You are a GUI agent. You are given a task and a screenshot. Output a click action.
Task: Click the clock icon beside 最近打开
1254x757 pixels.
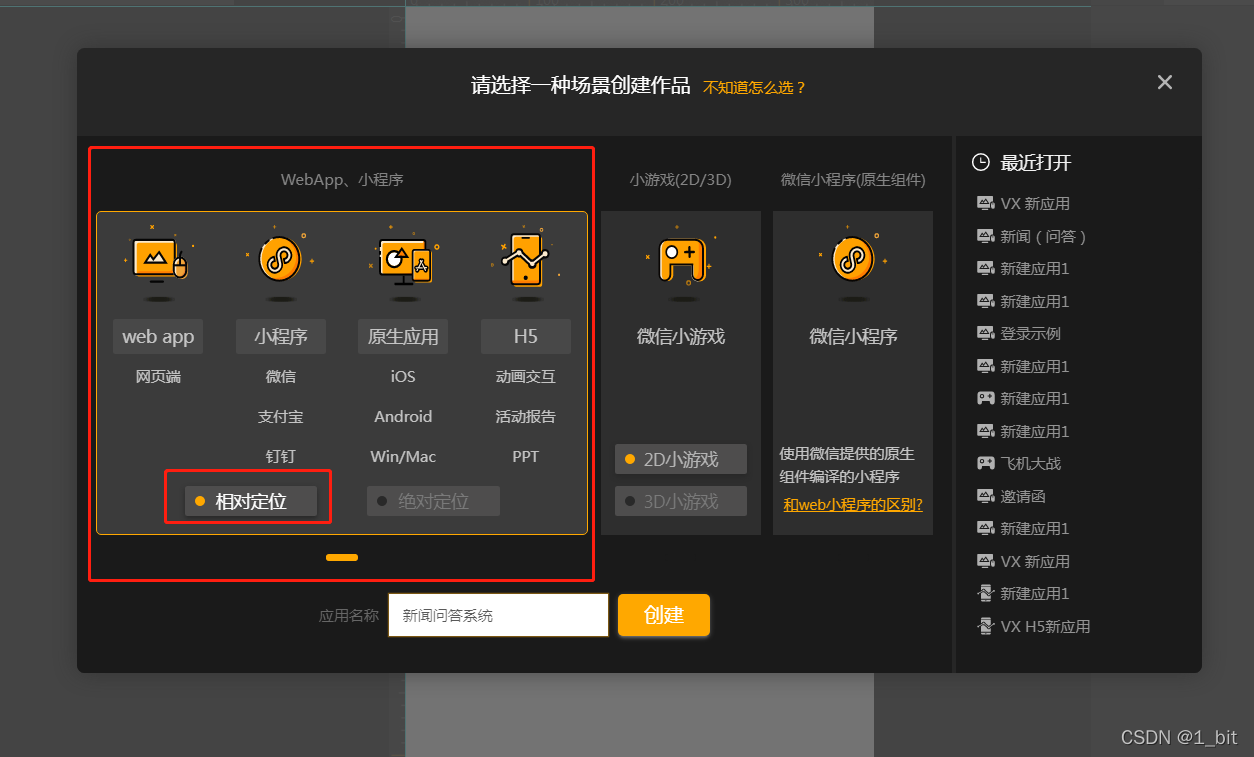click(x=981, y=162)
